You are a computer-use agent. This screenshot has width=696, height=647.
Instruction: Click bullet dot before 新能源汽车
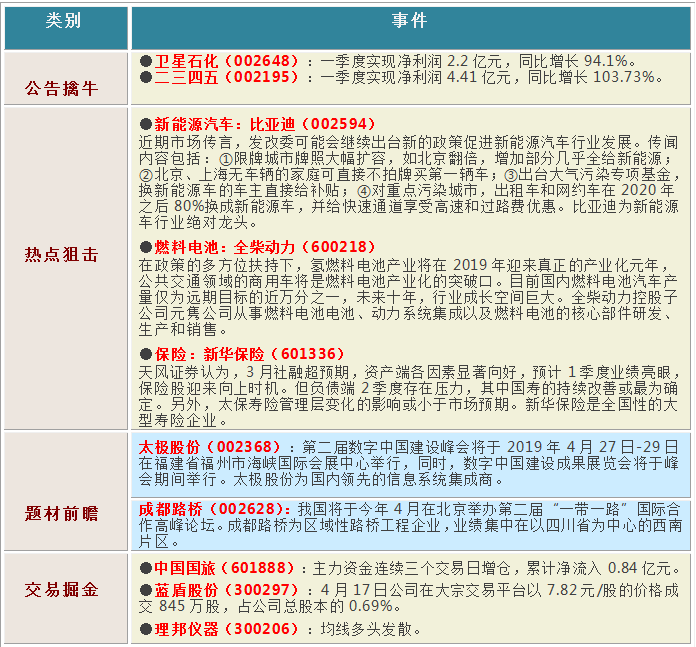146,124
